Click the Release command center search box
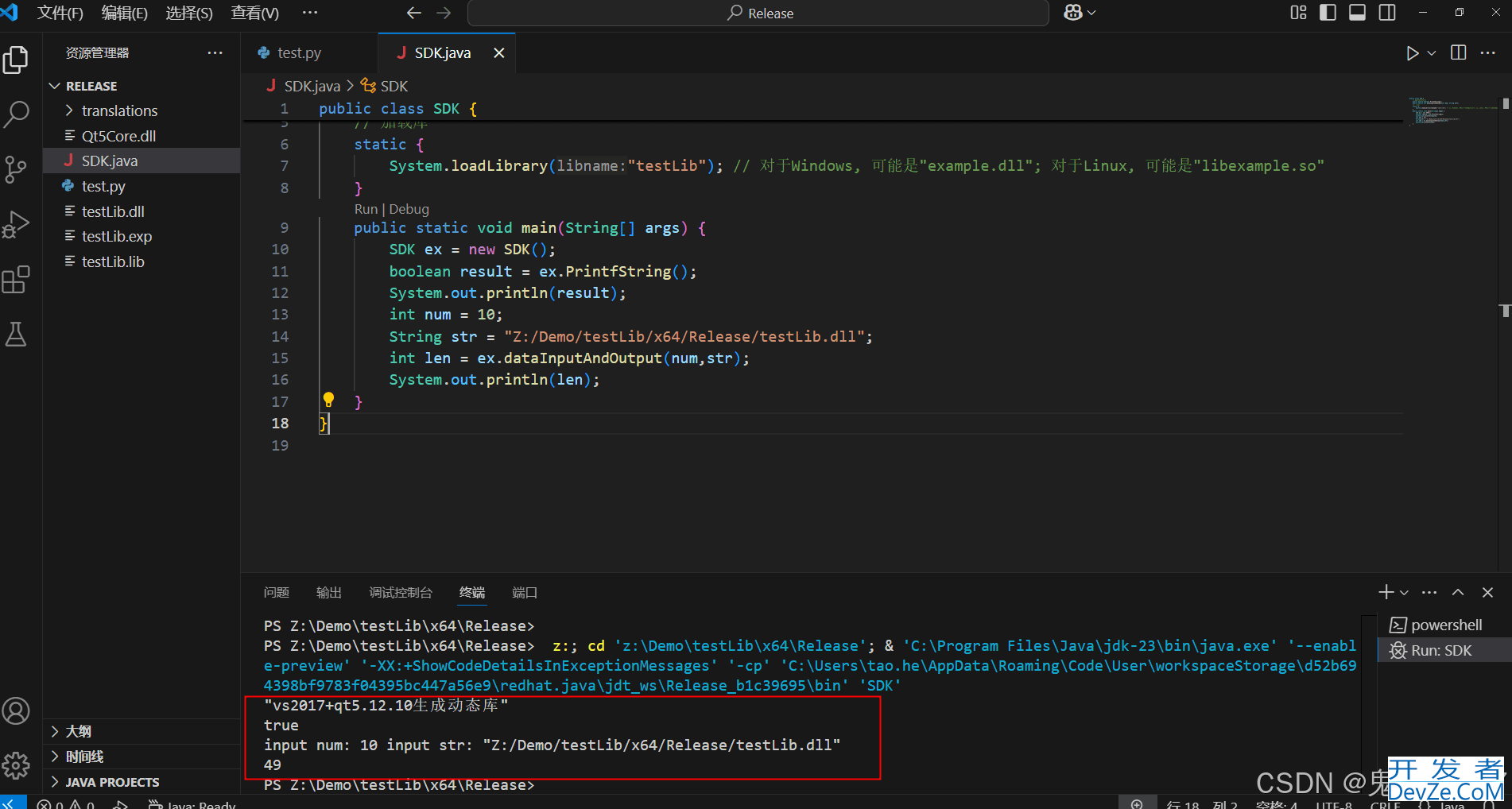Screen dimensions: 1512x809 758,13
